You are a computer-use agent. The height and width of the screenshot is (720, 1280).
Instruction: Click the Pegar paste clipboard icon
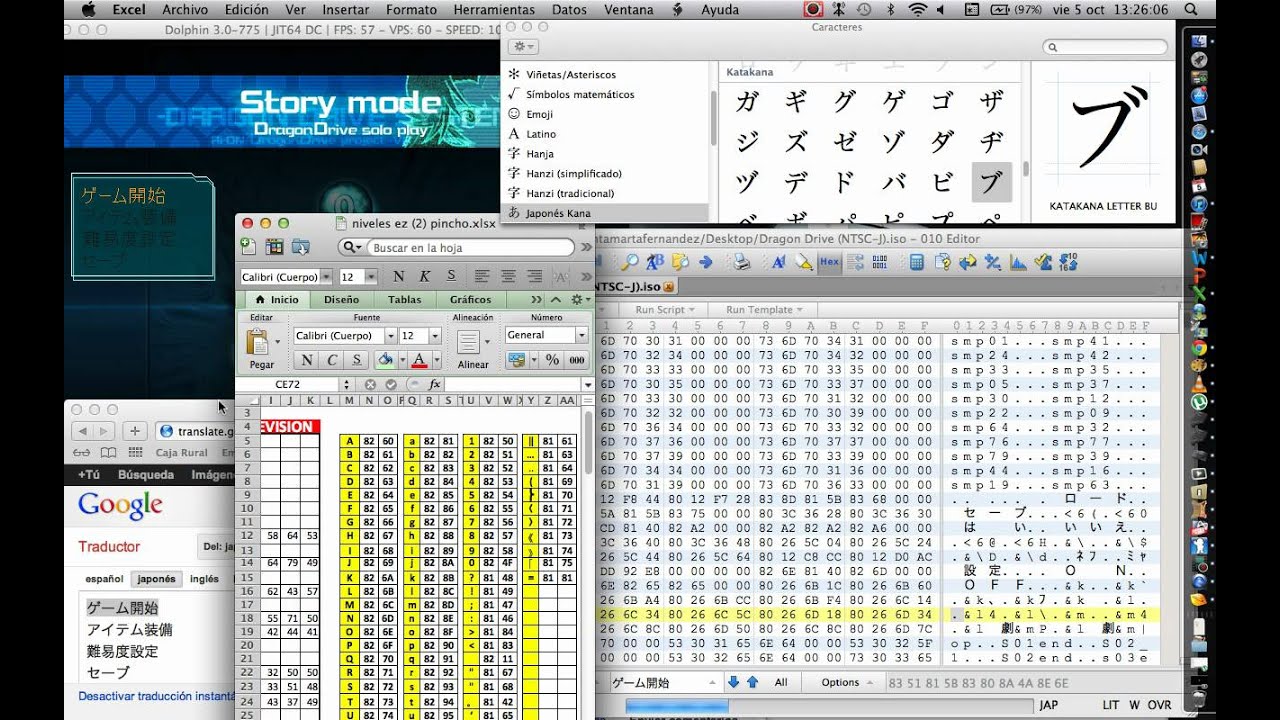tap(259, 343)
